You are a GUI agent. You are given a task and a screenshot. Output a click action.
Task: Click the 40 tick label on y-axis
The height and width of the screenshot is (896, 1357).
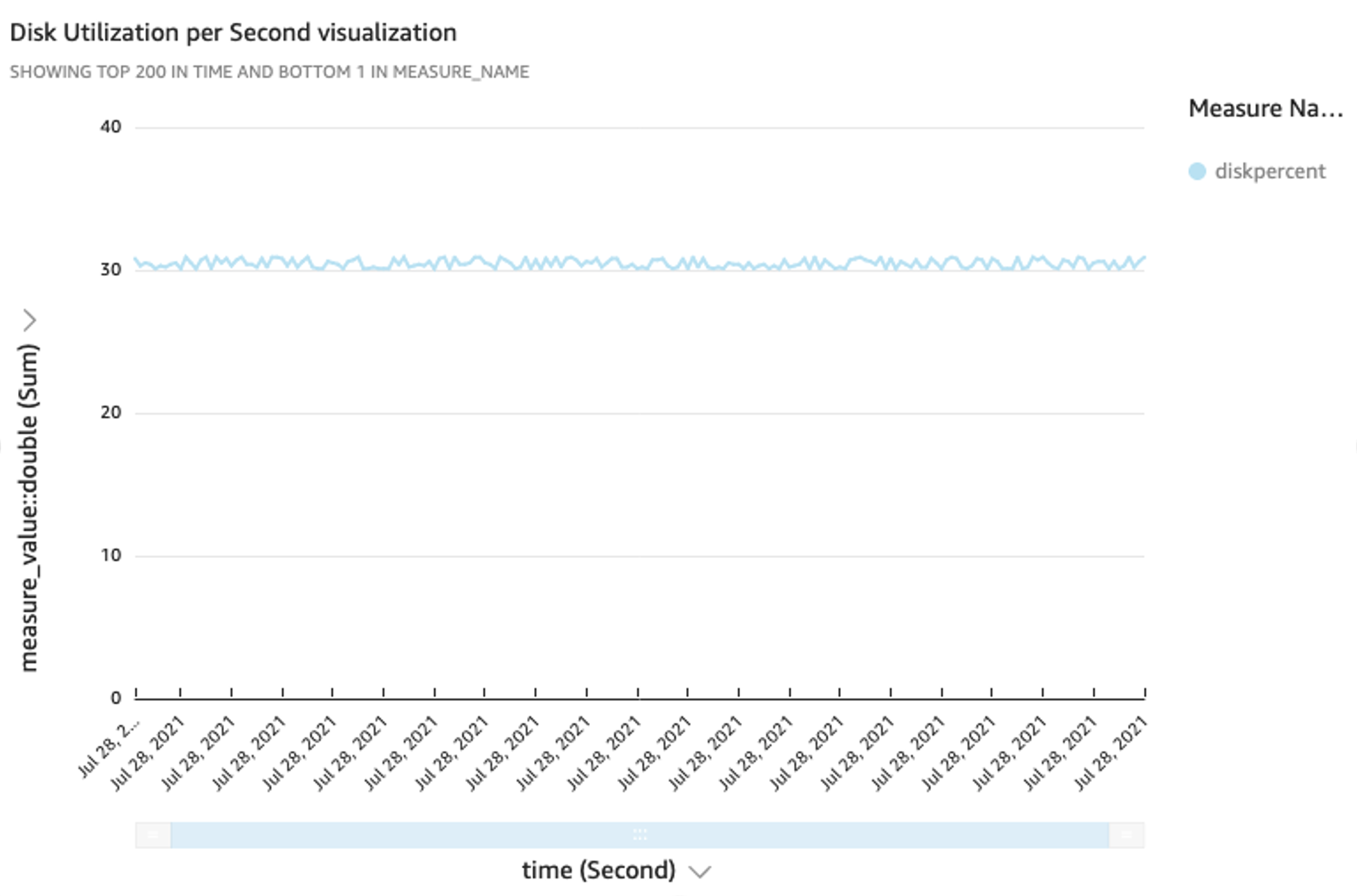(111, 127)
